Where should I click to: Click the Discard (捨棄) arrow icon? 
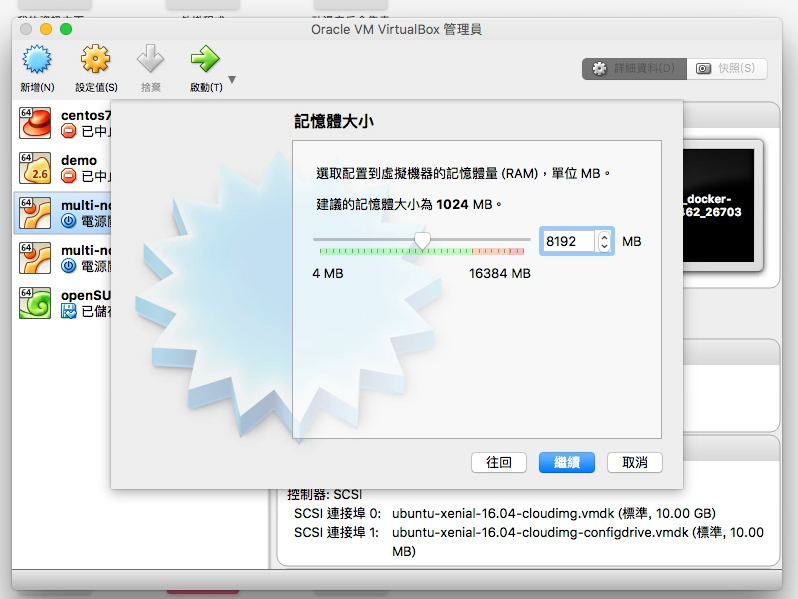click(151, 60)
